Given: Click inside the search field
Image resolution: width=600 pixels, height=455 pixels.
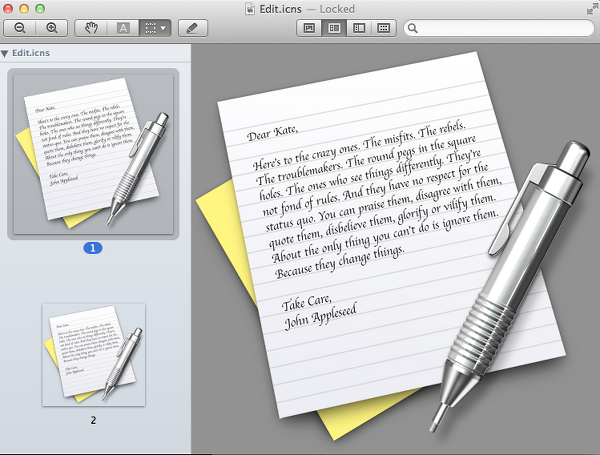Looking at the screenshot, I should click(x=499, y=28).
